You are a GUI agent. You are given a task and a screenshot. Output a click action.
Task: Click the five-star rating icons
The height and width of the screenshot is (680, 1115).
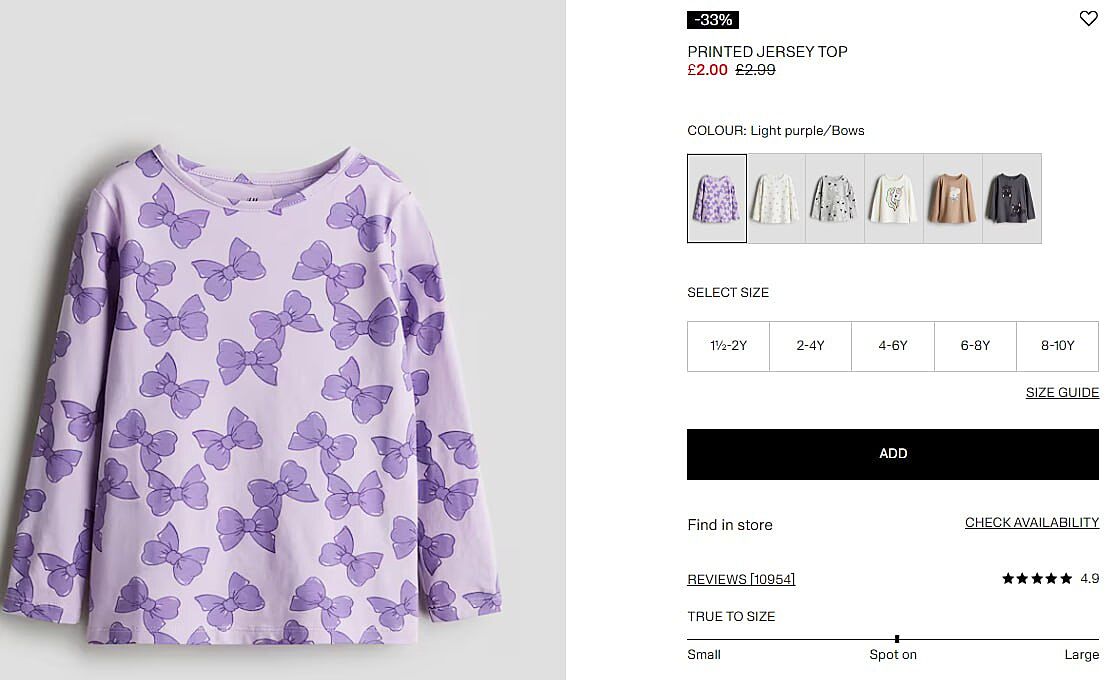(1037, 579)
